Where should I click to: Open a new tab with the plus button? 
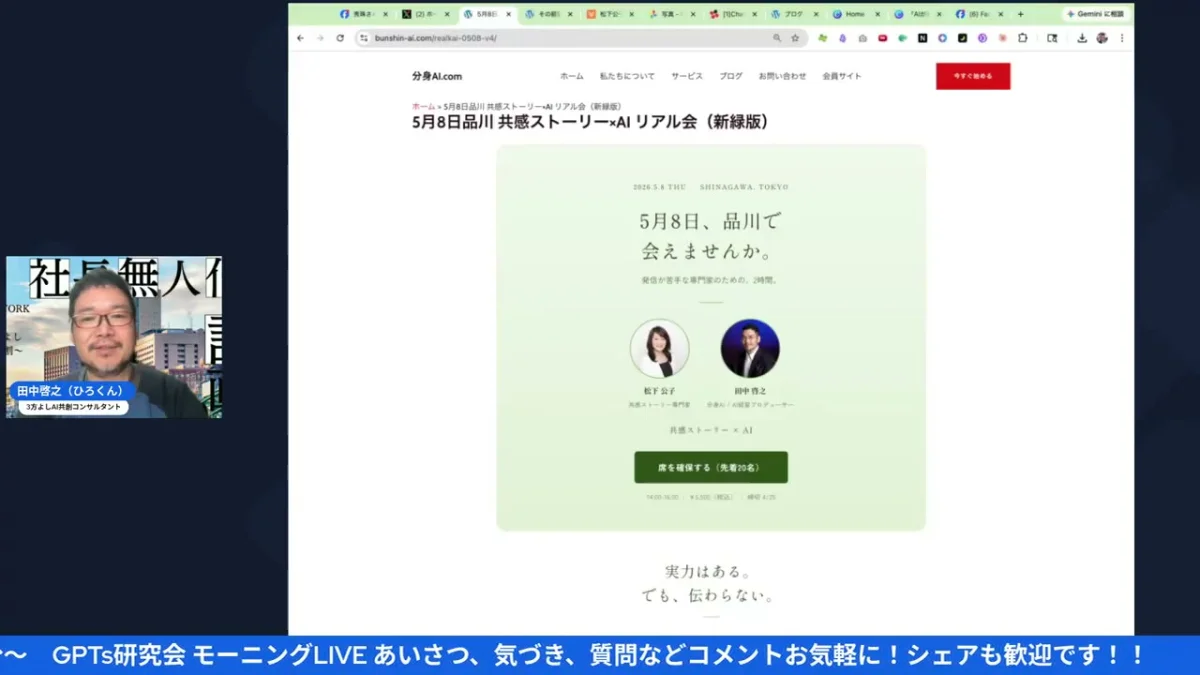pyautogui.click(x=1020, y=15)
